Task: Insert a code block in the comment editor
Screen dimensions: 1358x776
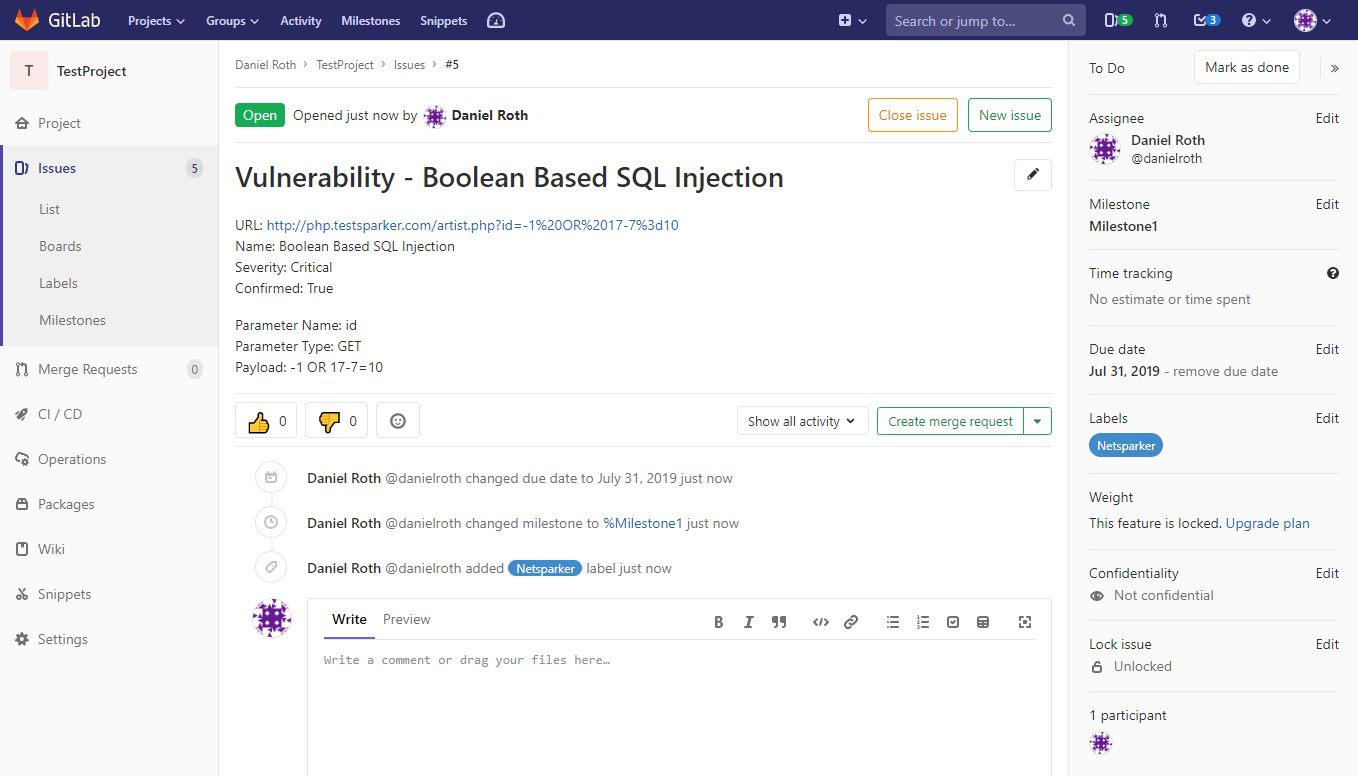Action: pyautogui.click(x=820, y=621)
